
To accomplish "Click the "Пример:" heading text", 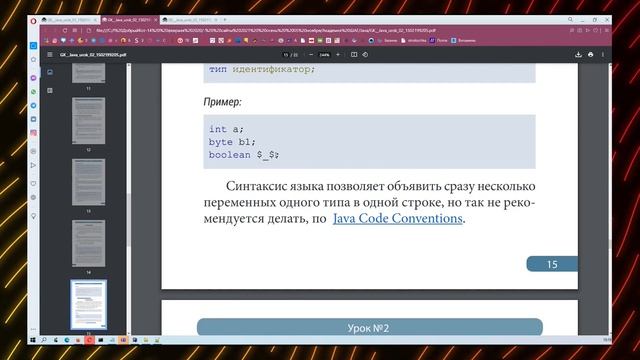I will tap(222, 102).
